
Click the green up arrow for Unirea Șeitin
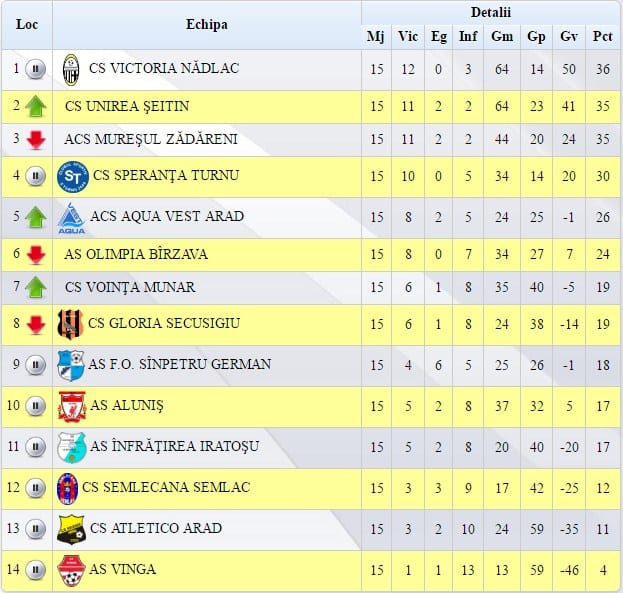(x=36, y=106)
